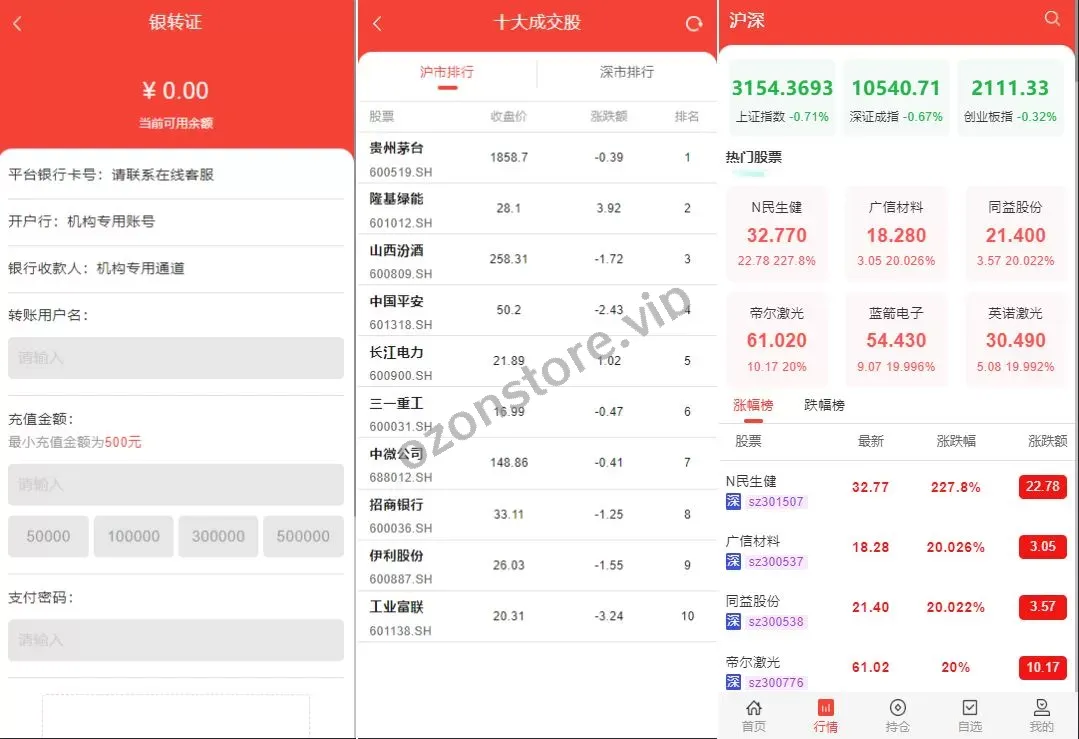Choose the 50000 preset amount
Viewport: 1079px width, 739px height.
pos(48,536)
